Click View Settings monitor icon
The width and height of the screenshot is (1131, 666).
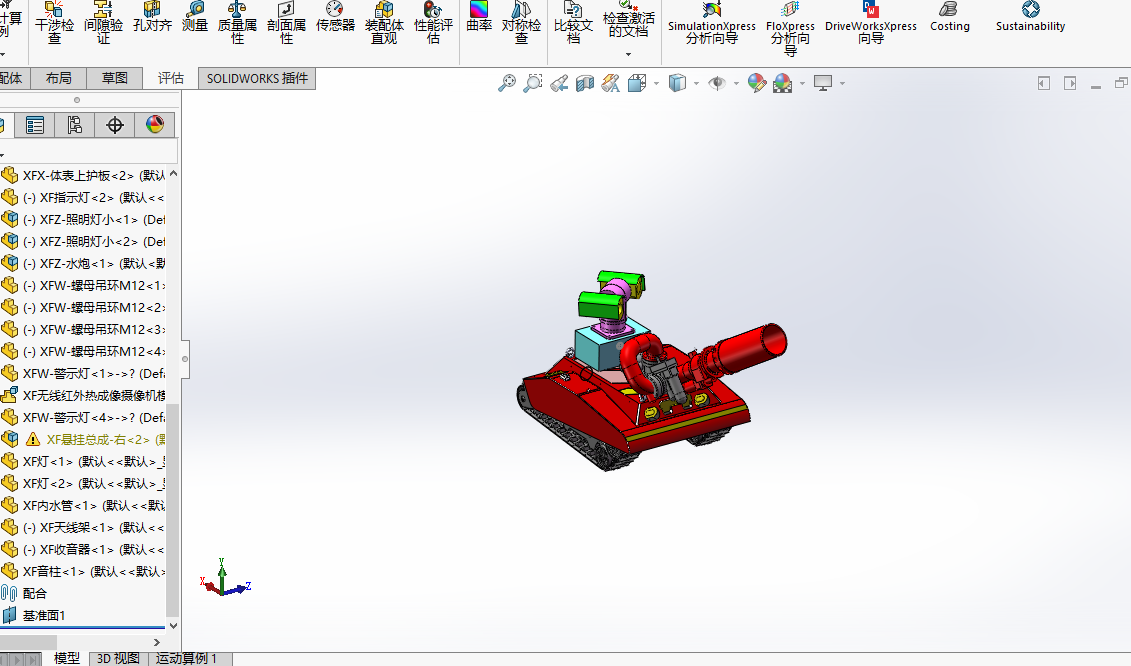click(x=823, y=83)
